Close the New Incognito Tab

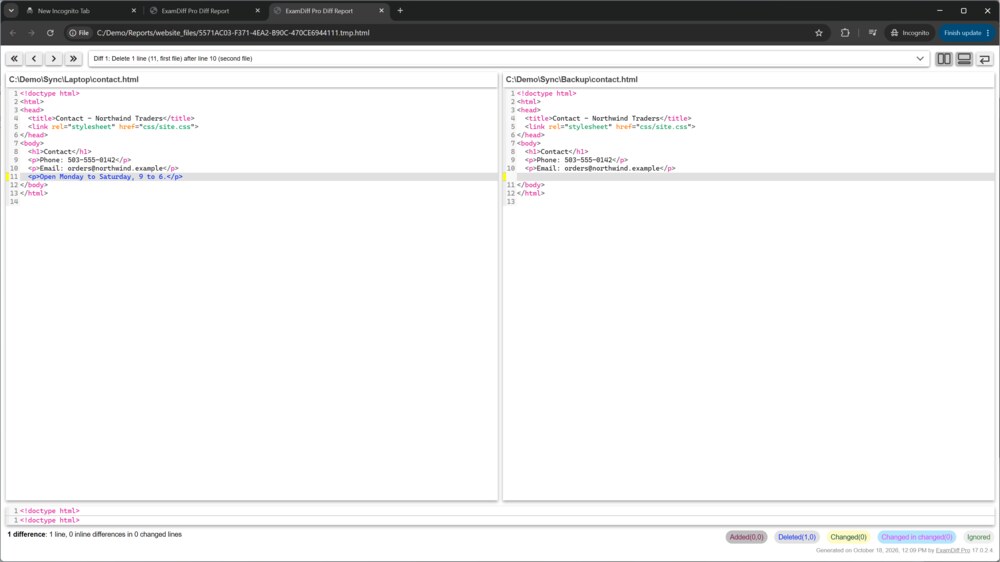tap(133, 11)
